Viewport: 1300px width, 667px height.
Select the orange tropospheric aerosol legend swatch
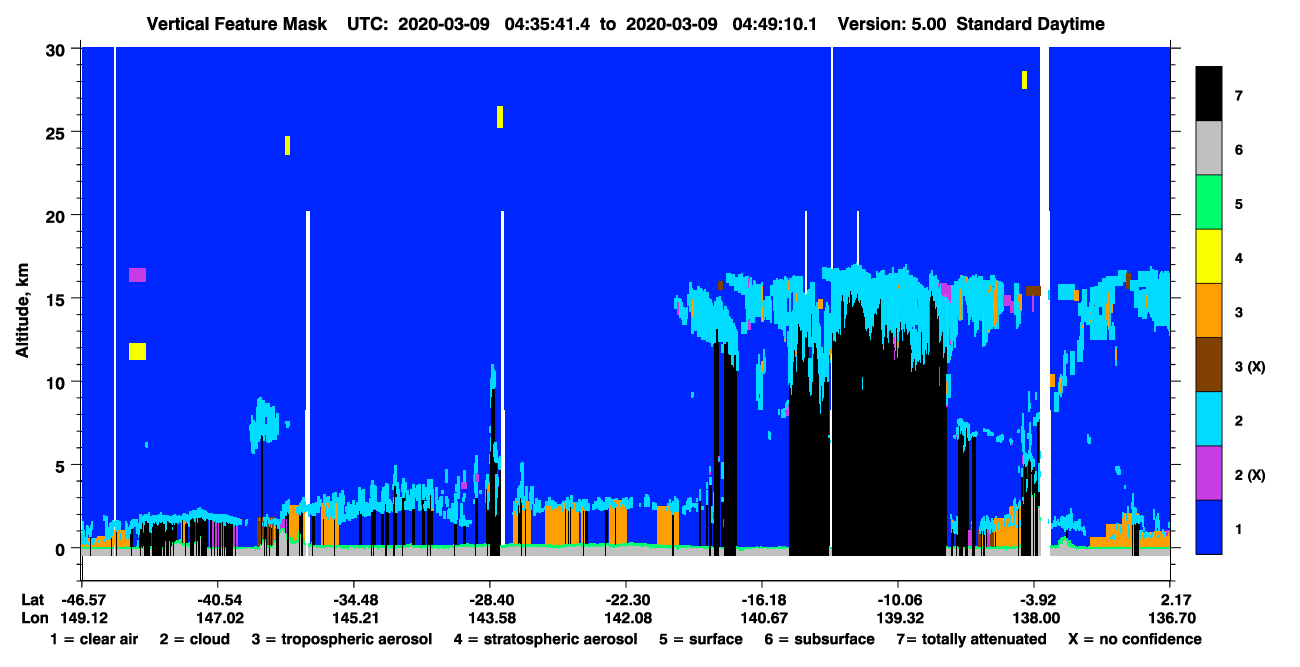click(x=1209, y=310)
